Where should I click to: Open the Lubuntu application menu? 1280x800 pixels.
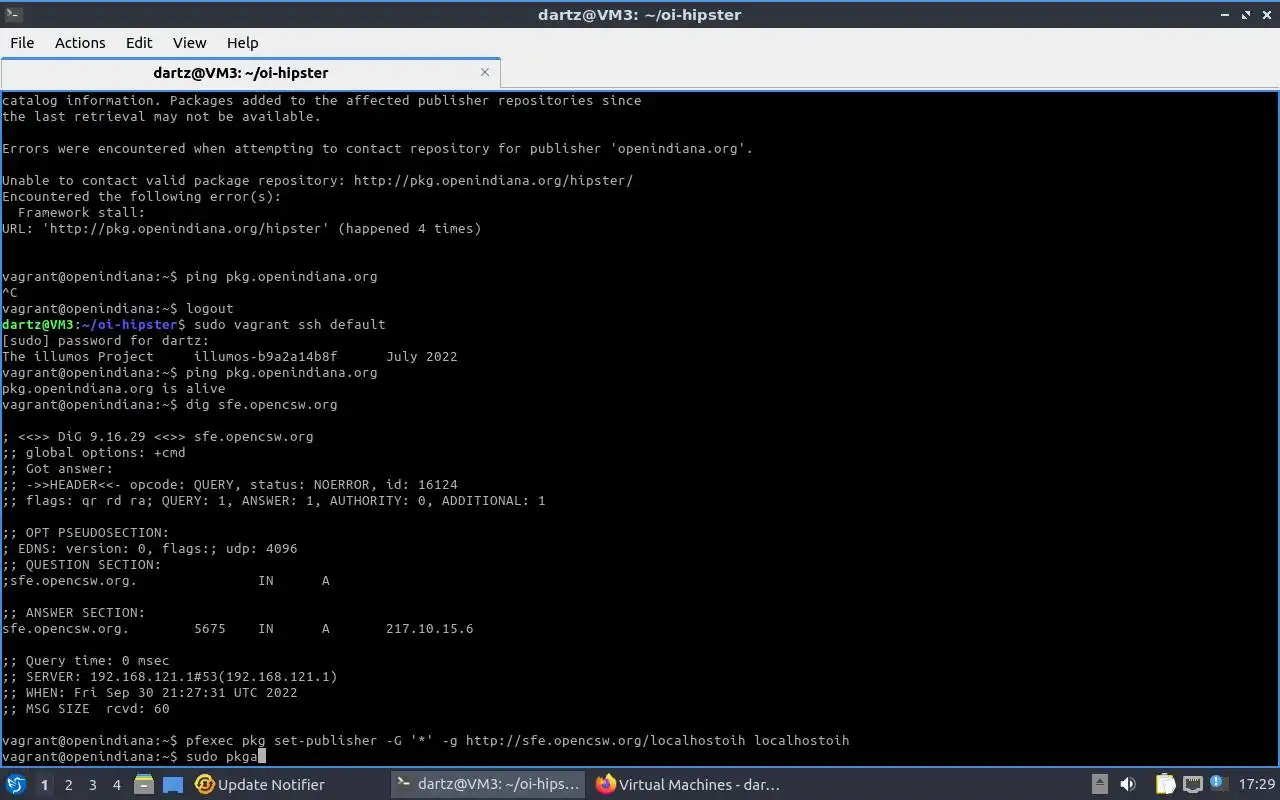pos(16,785)
